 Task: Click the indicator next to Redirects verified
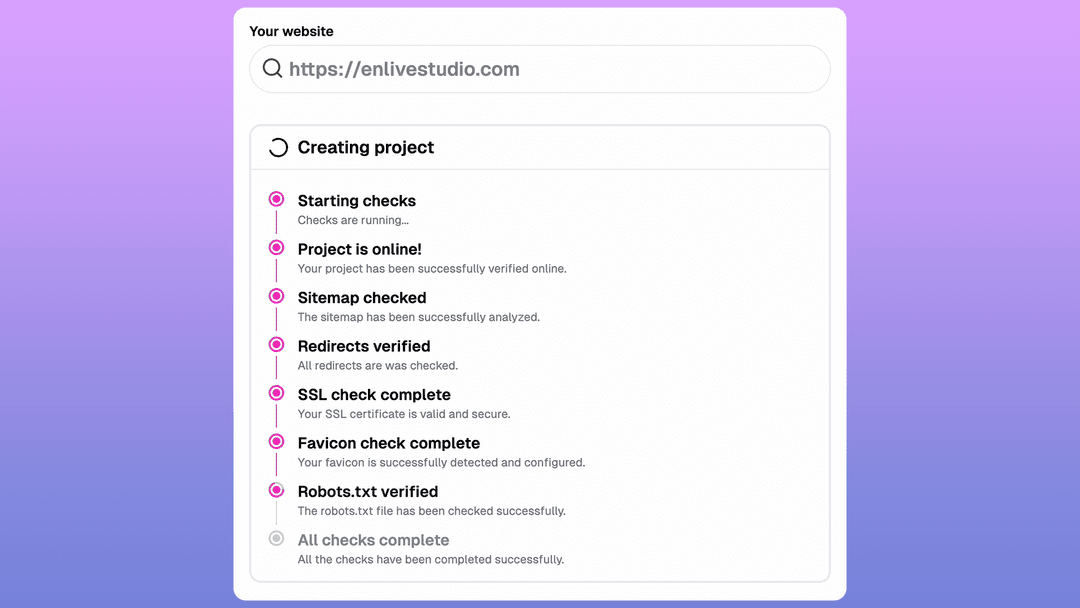276,344
